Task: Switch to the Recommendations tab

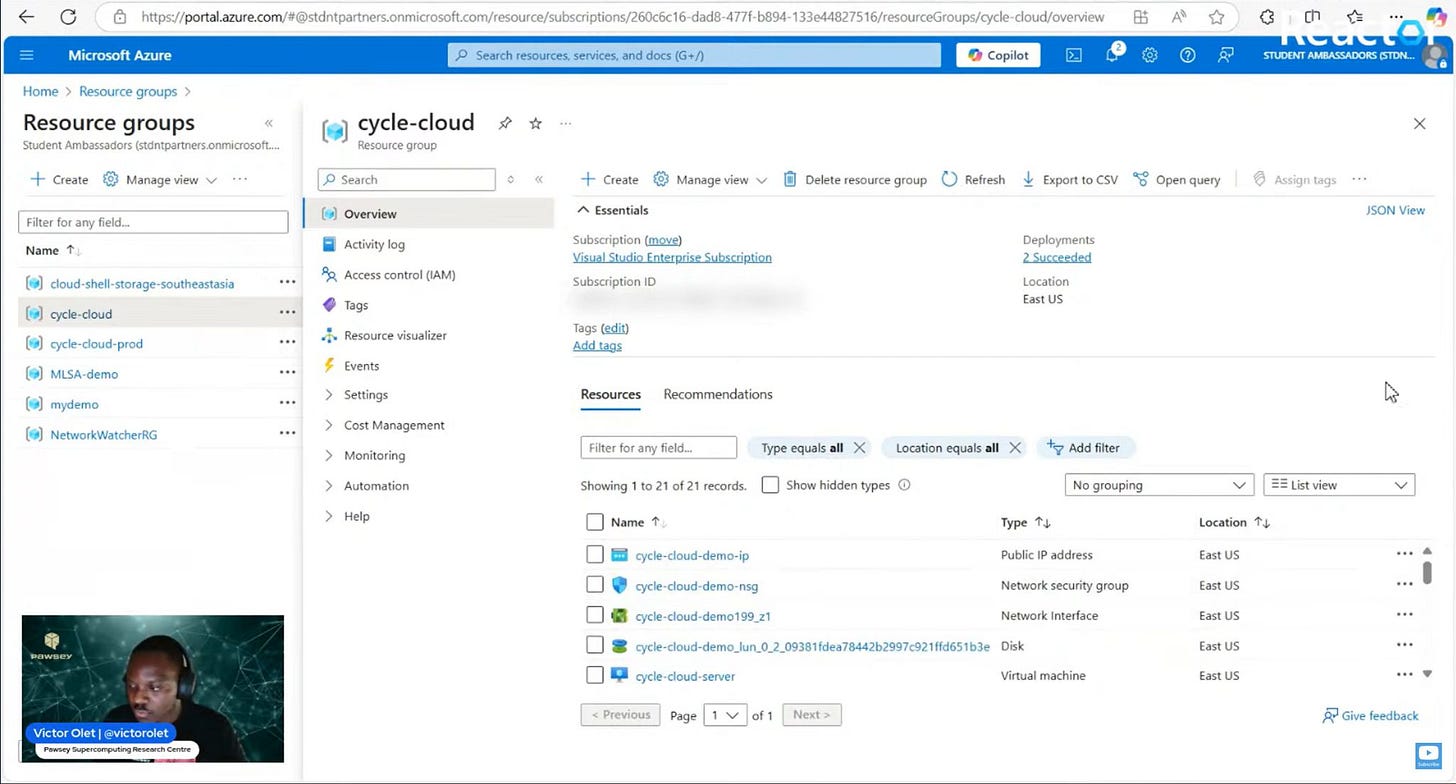Action: click(x=718, y=394)
